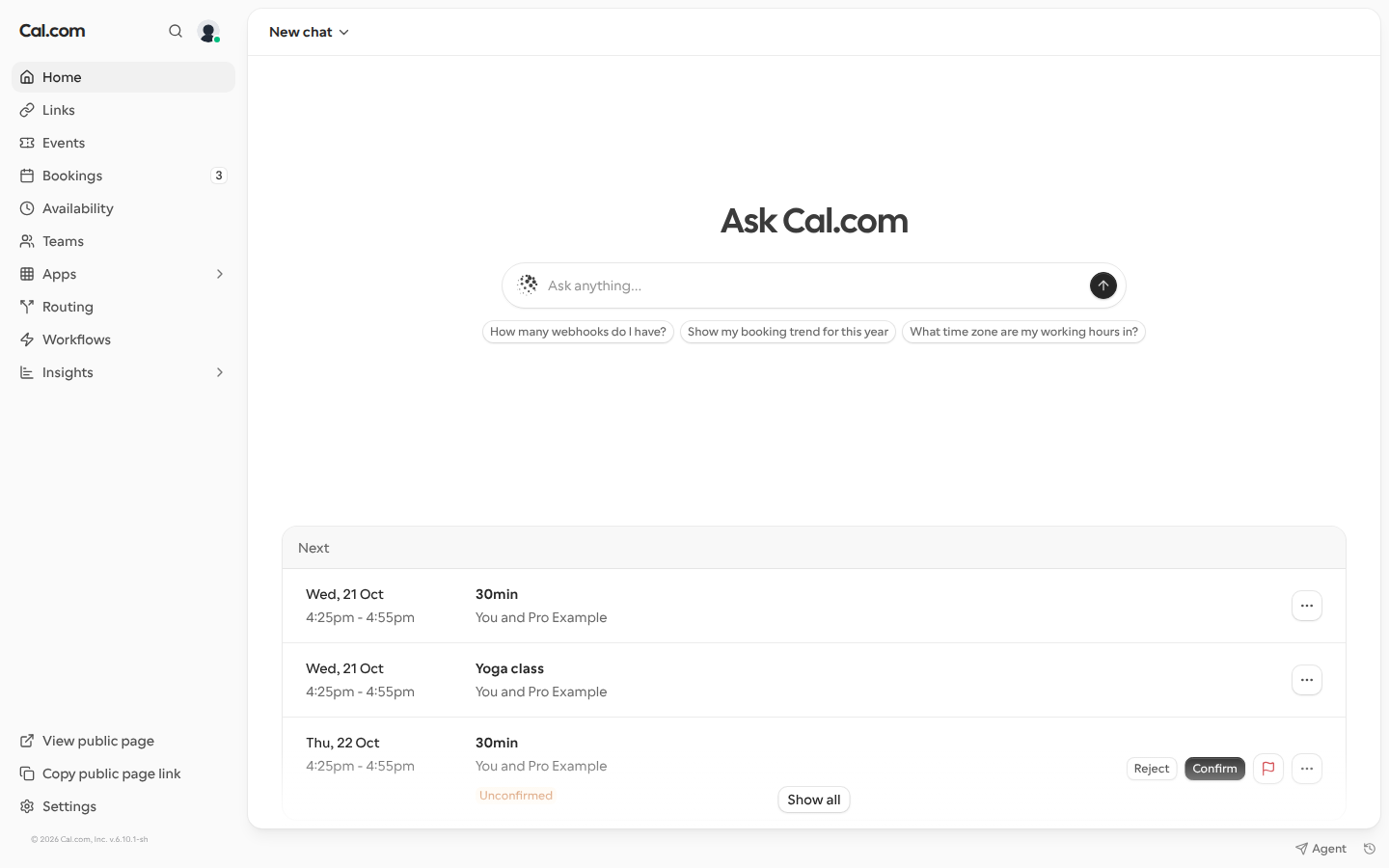
Task: Open Links in the sidebar
Action: [x=123, y=110]
